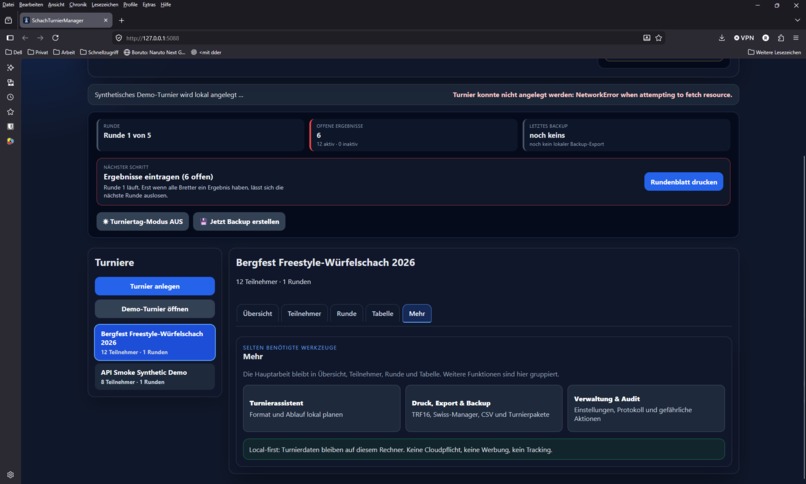Expand the list all tabs chevron
The image size is (806, 484).
pyautogui.click(x=797, y=21)
